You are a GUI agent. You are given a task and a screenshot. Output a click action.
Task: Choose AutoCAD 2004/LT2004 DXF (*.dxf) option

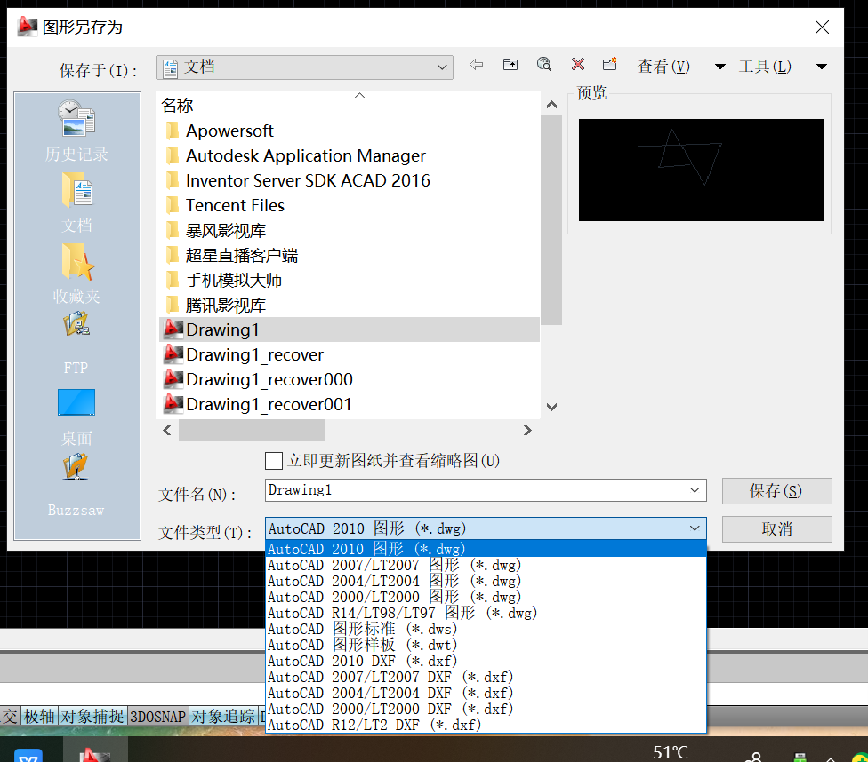[486, 693]
